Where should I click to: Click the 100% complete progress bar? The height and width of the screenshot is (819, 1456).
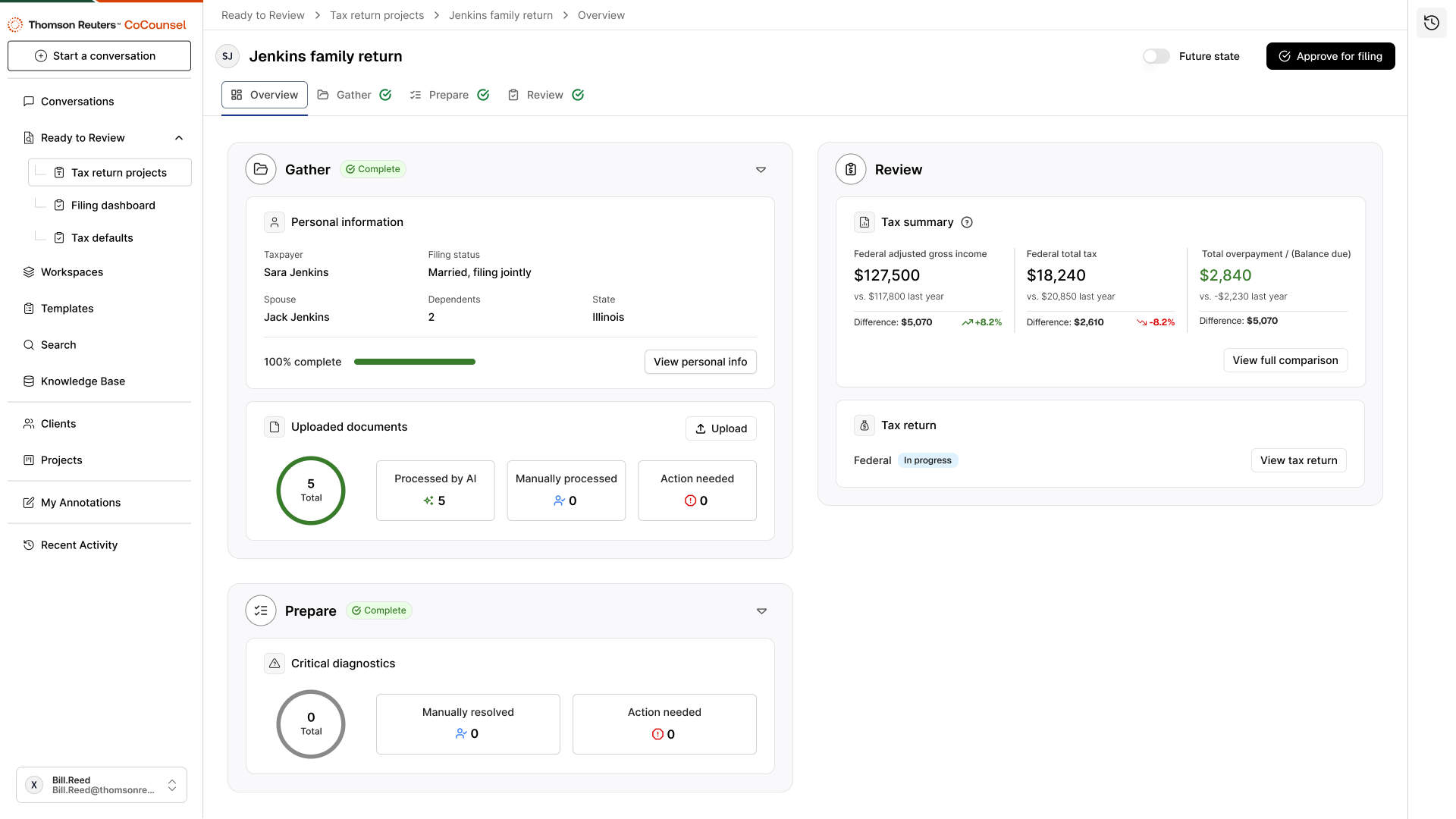pyautogui.click(x=414, y=362)
